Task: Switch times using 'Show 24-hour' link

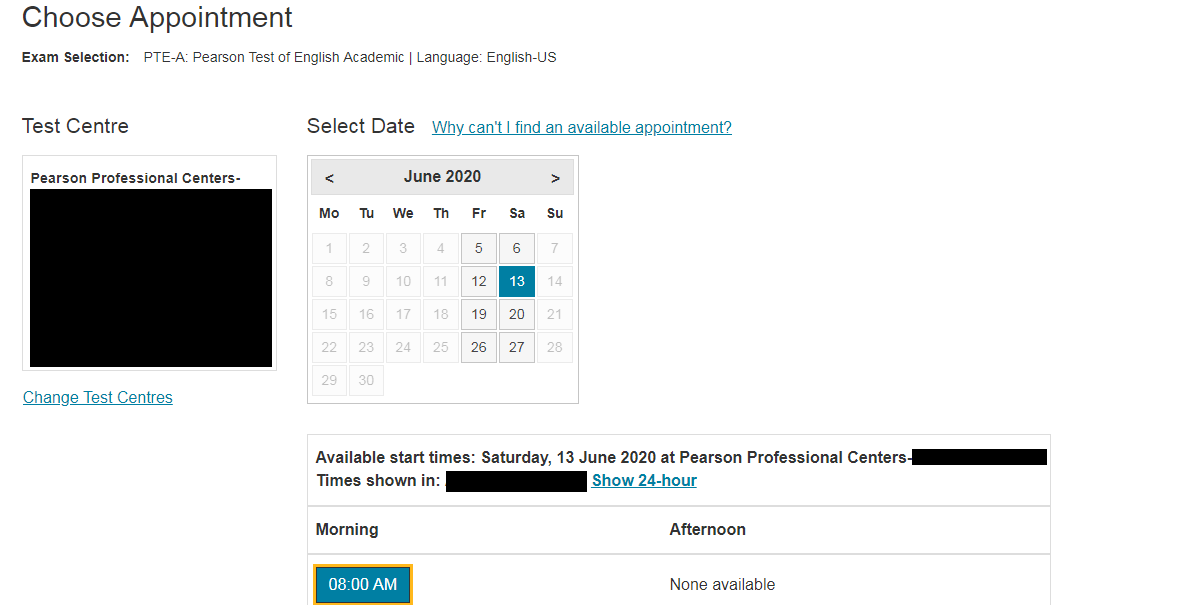Action: (644, 480)
